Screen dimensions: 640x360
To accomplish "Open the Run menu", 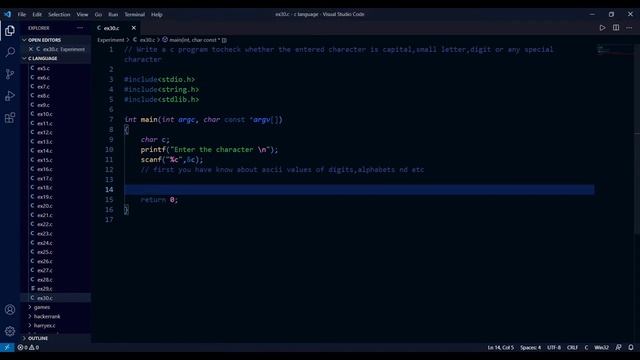I will (x=113, y=14).
